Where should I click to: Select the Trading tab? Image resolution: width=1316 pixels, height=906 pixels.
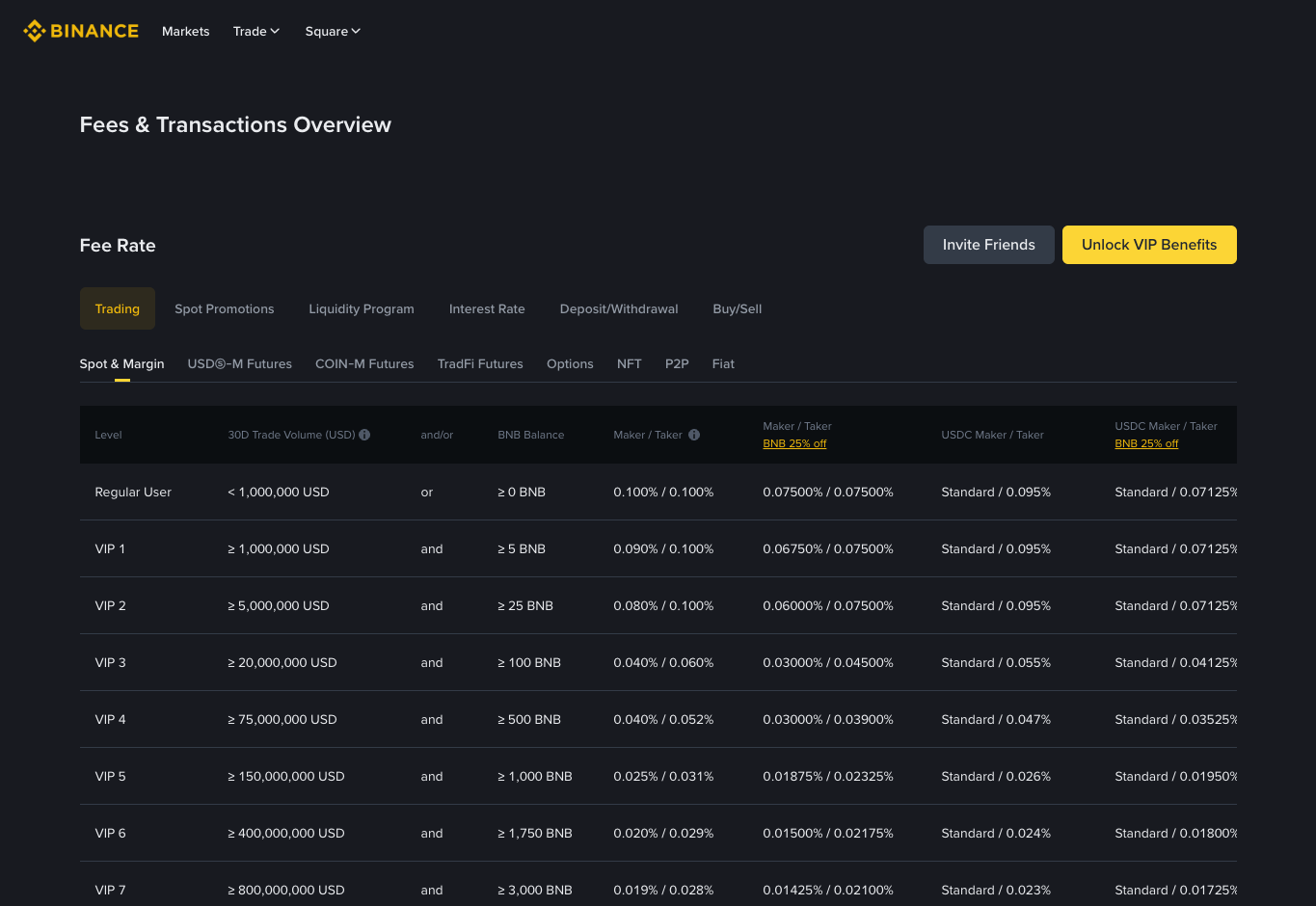coord(118,308)
